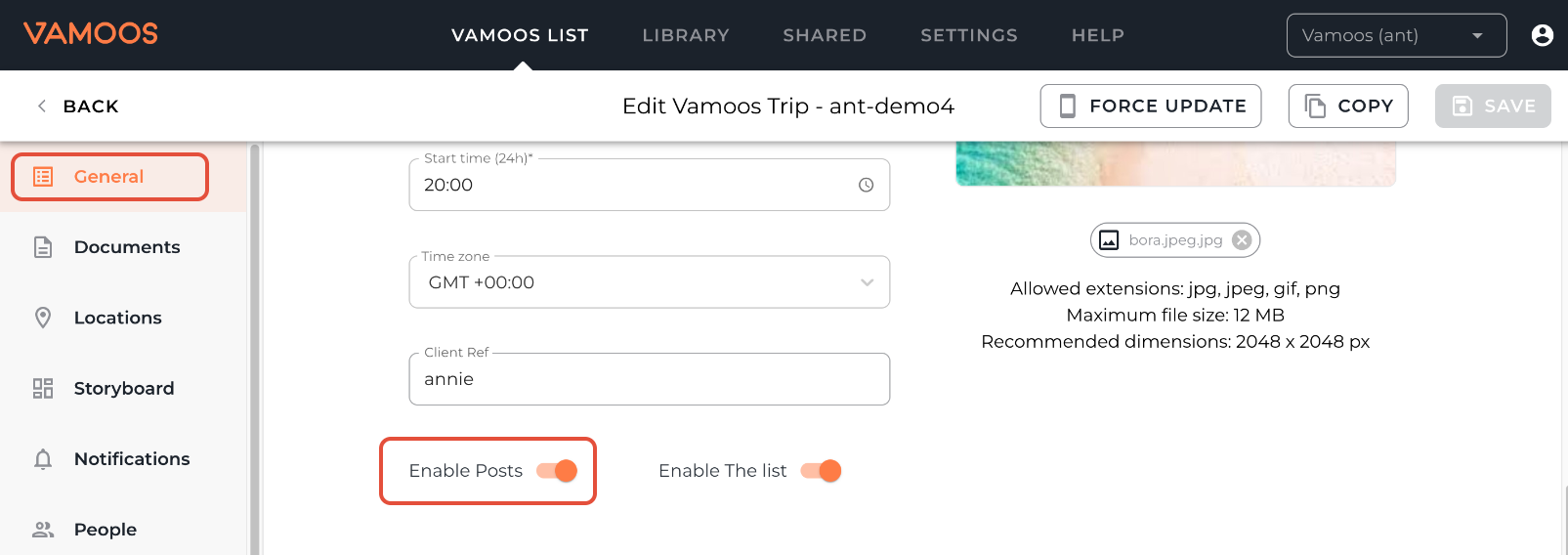Click the Documents file icon in sidebar
Image resolution: width=1568 pixels, height=555 pixels.
click(x=43, y=247)
